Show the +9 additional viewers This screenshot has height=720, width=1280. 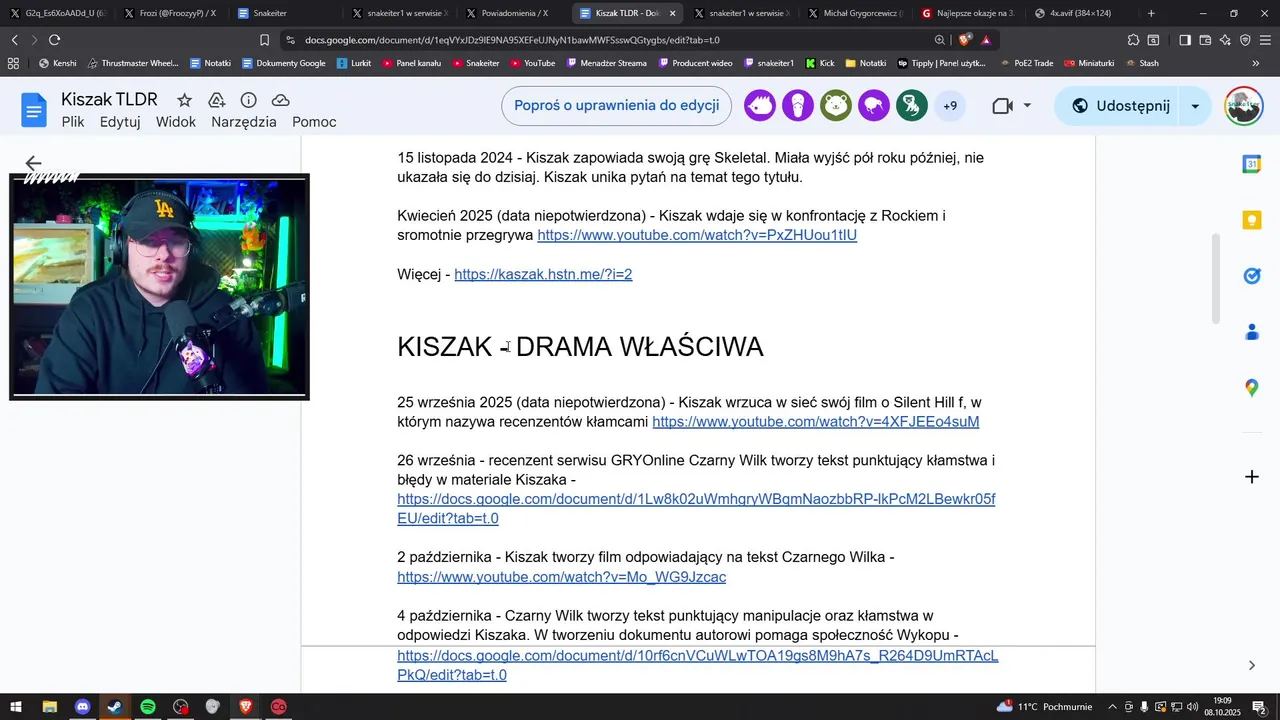(950, 106)
